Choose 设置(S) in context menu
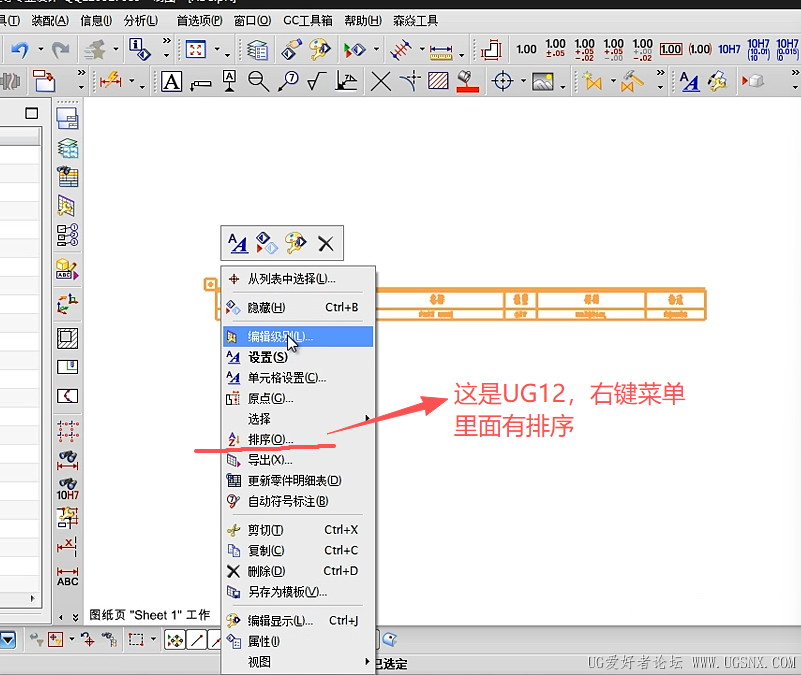801x675 pixels. (298, 357)
